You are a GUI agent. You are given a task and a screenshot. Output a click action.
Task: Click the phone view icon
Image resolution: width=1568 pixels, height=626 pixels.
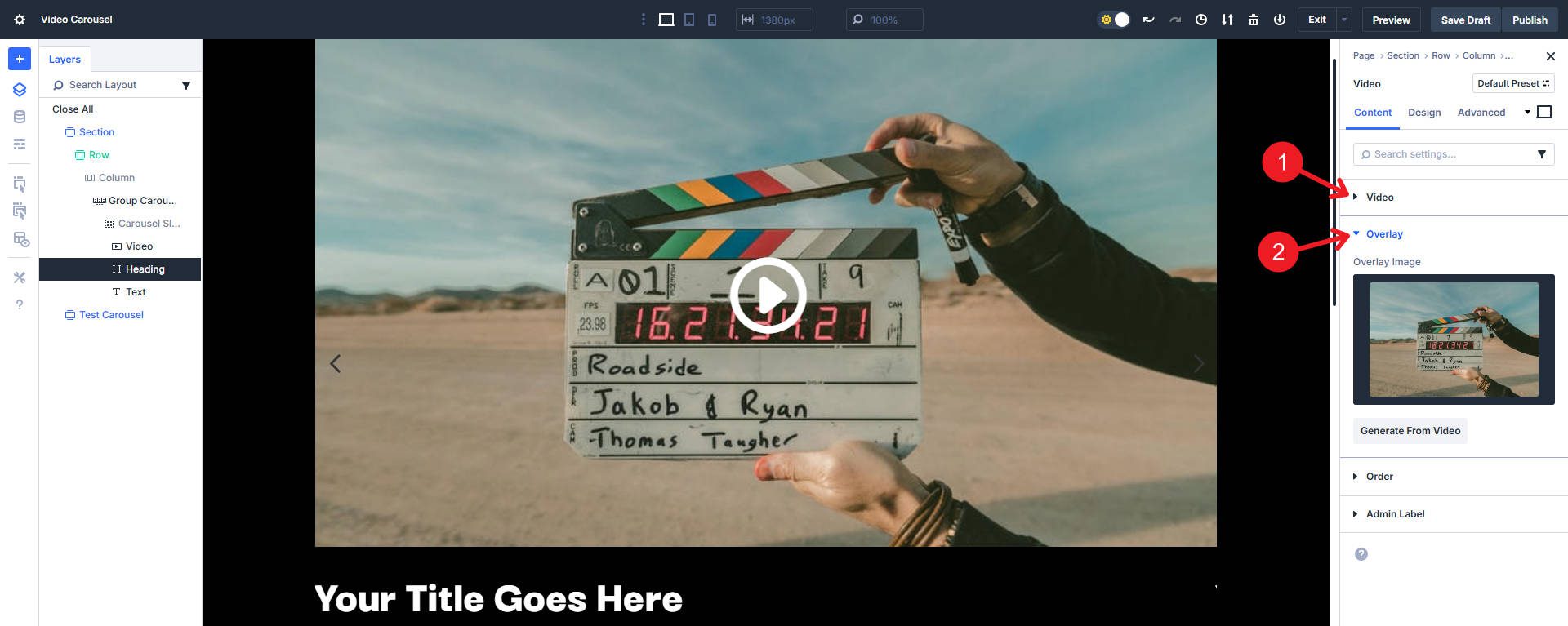(x=712, y=20)
